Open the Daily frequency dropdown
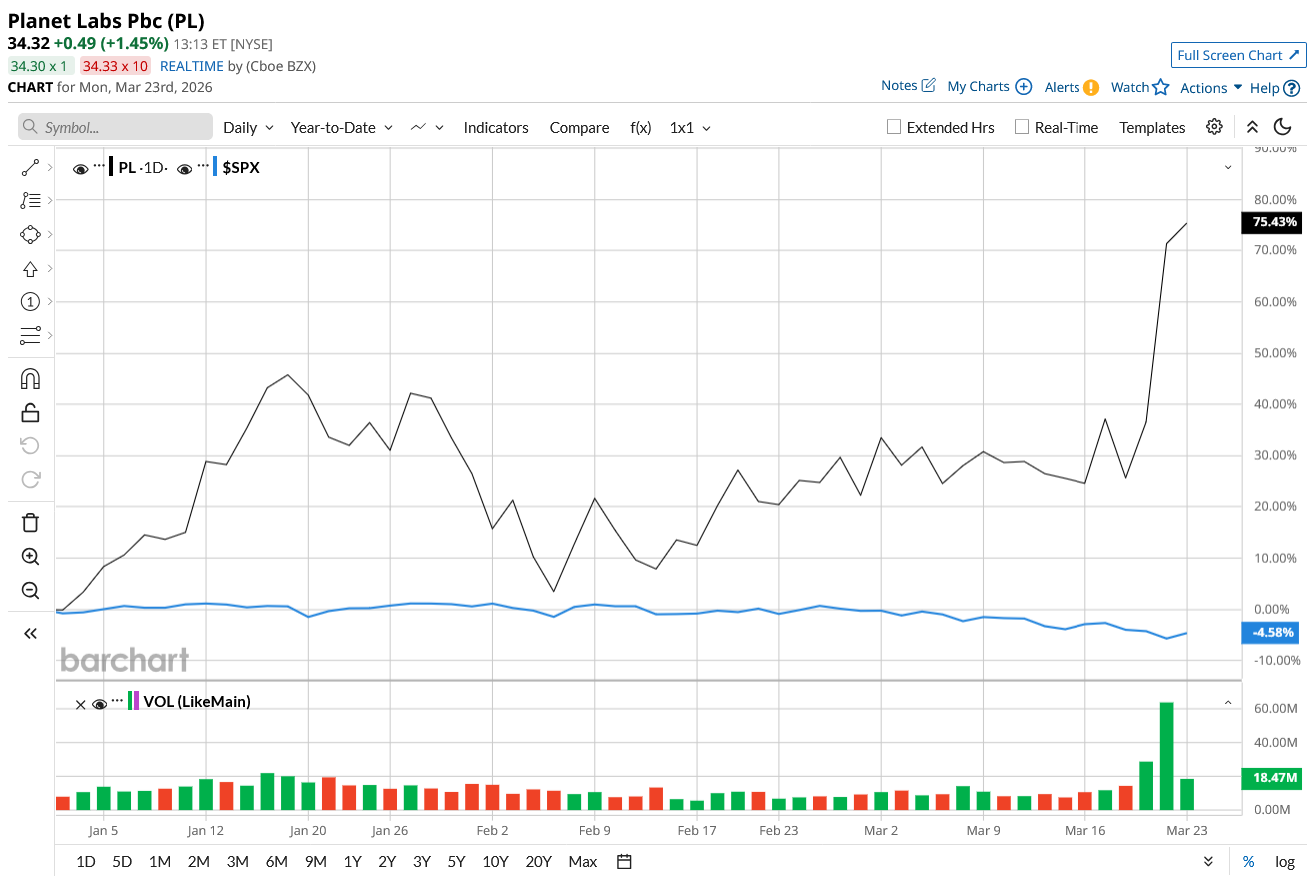Image resolution: width=1308 pixels, height=876 pixels. pyautogui.click(x=248, y=127)
